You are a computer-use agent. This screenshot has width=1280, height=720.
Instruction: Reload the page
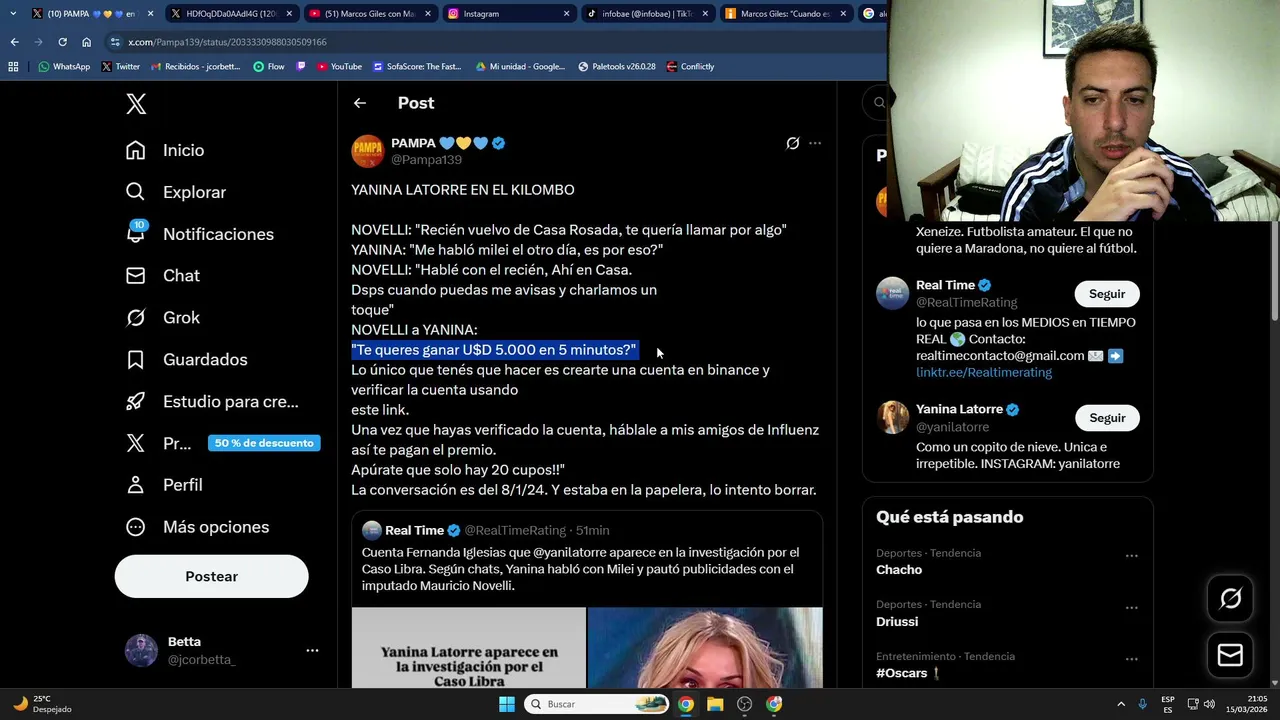point(62,42)
